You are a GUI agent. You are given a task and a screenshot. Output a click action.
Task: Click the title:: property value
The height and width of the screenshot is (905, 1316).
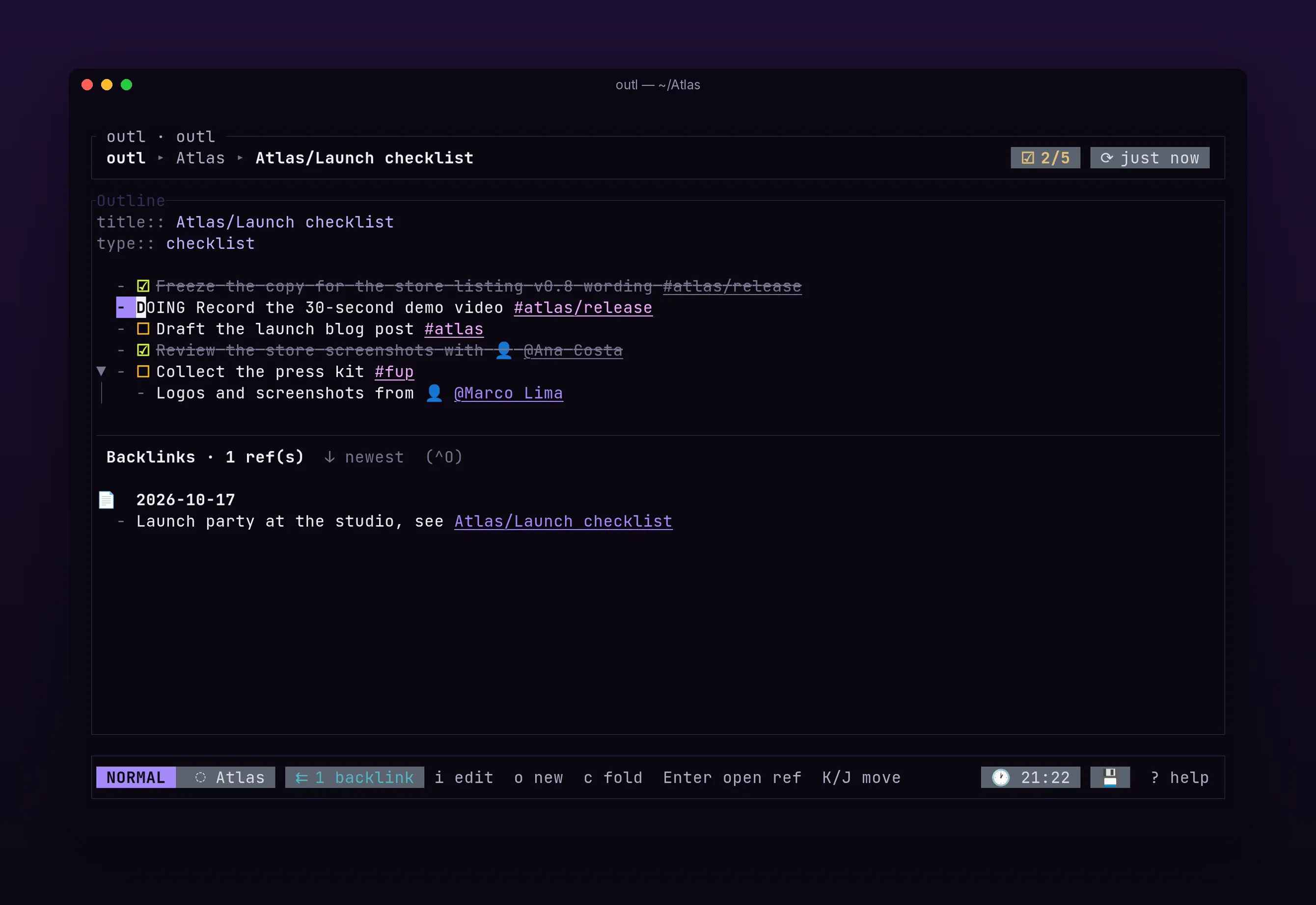285,222
